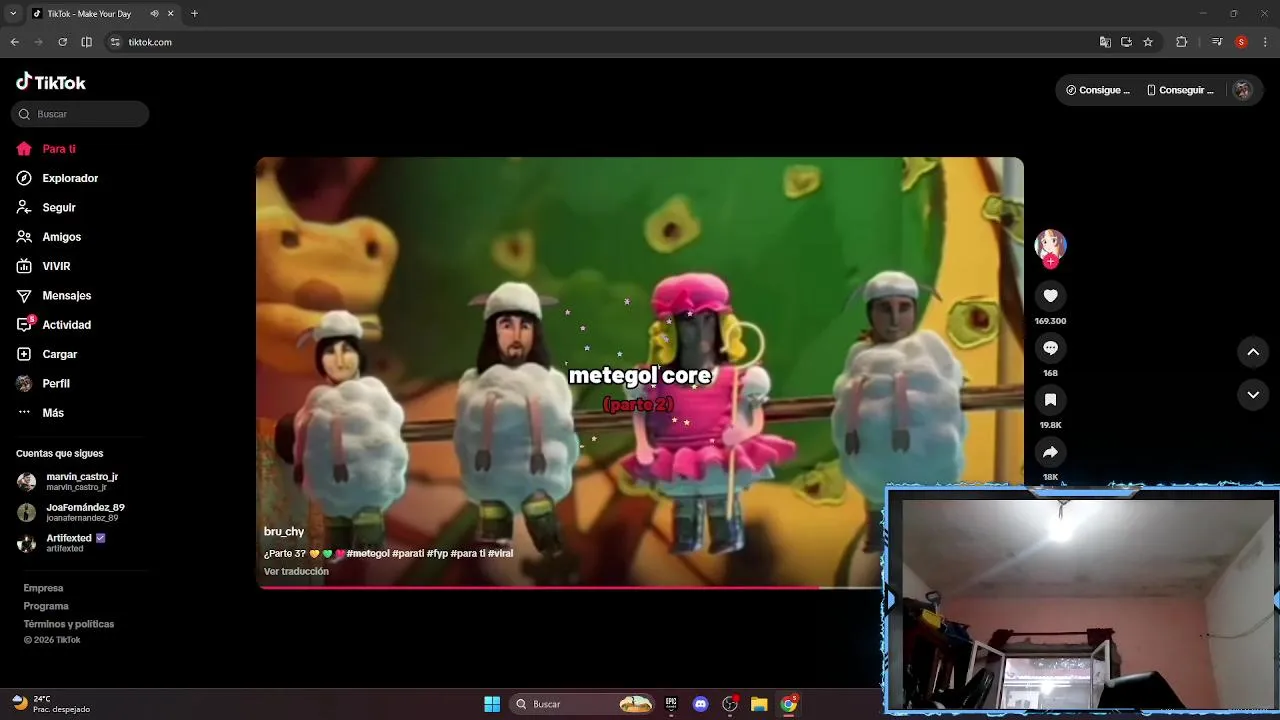Screen dimensions: 1280x720
Task: Bookmark this page with the star
Action: [x=1148, y=42]
